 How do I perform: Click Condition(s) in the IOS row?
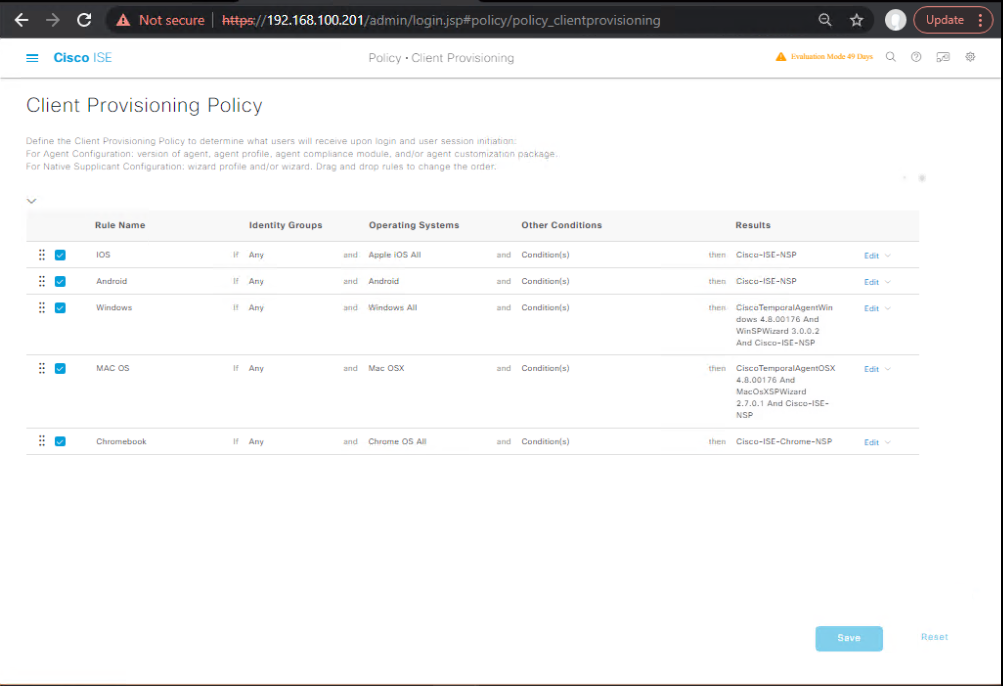click(x=545, y=255)
